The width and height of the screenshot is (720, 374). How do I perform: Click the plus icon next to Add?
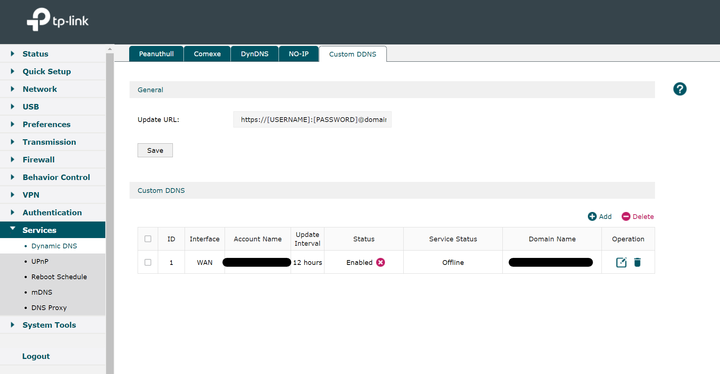pos(592,216)
